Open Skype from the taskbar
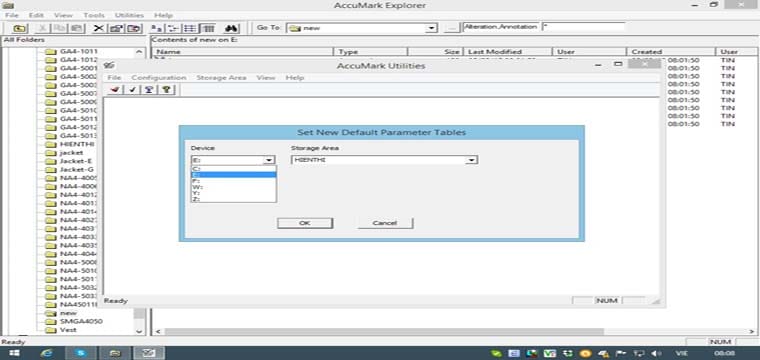Viewport: 760px width, 360px height. click(81, 353)
